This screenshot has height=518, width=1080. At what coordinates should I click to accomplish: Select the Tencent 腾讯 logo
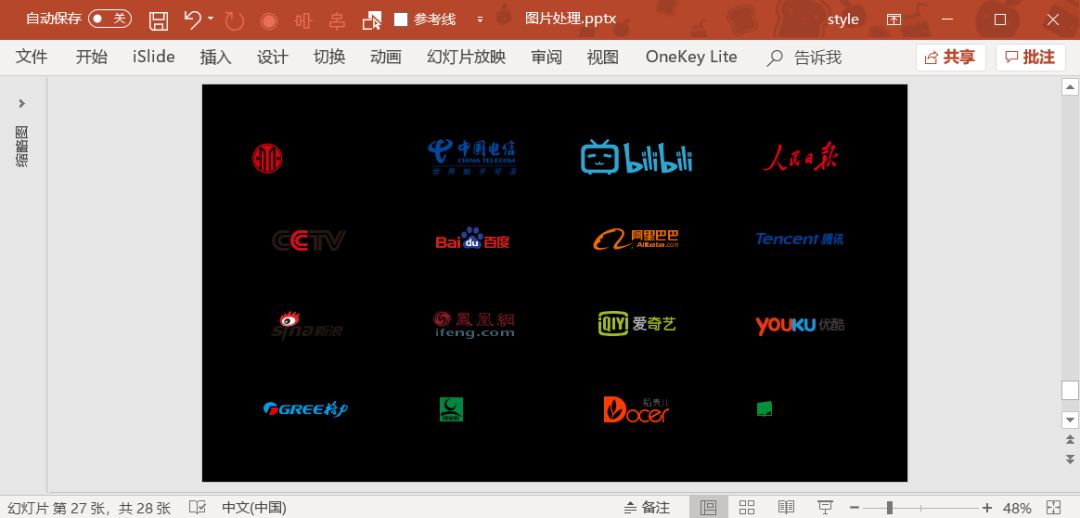pyautogui.click(x=800, y=239)
